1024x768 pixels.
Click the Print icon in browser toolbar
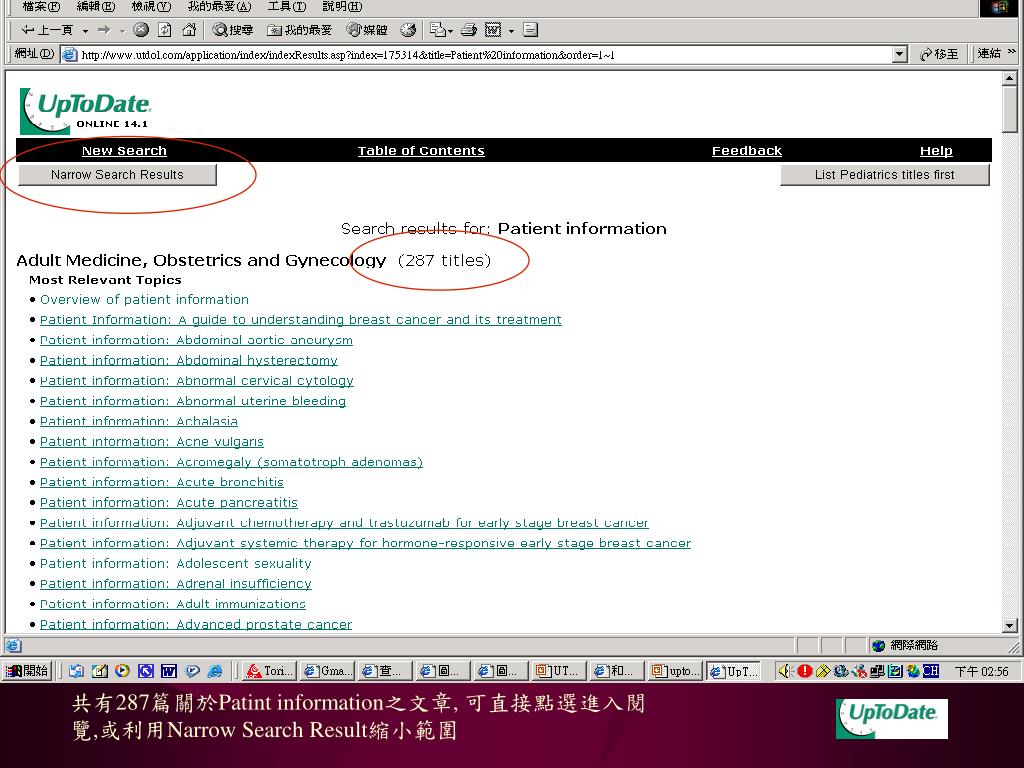coord(468,30)
